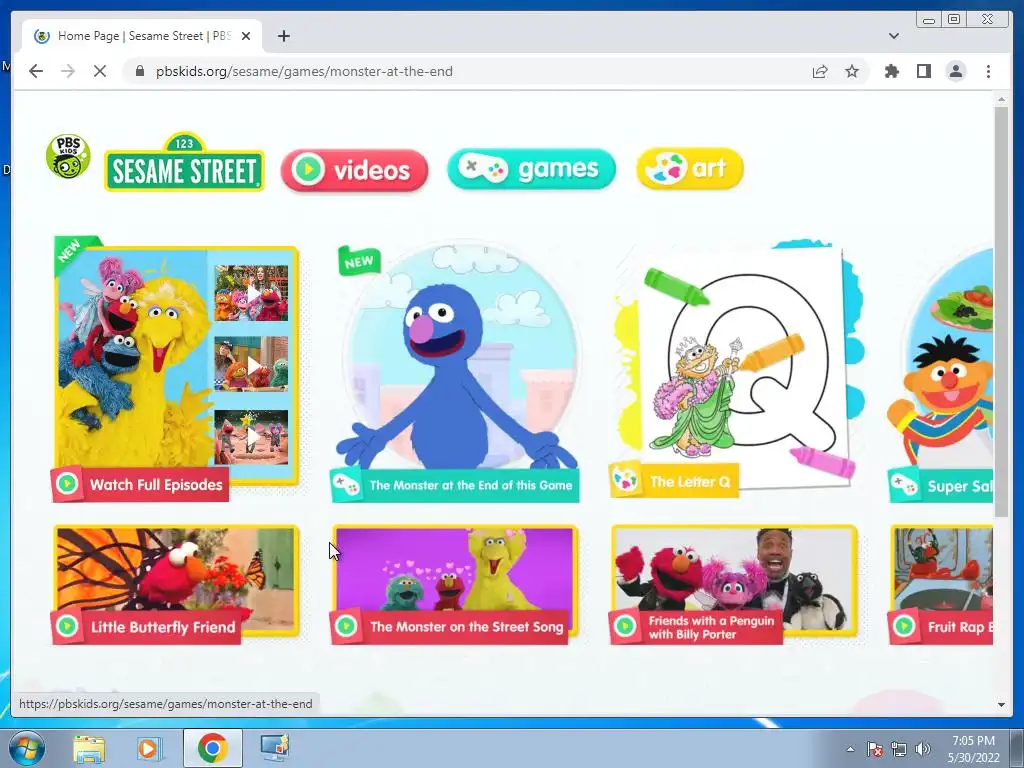Open the monitor app taskbar icon
This screenshot has height=768, width=1024.
[274, 748]
